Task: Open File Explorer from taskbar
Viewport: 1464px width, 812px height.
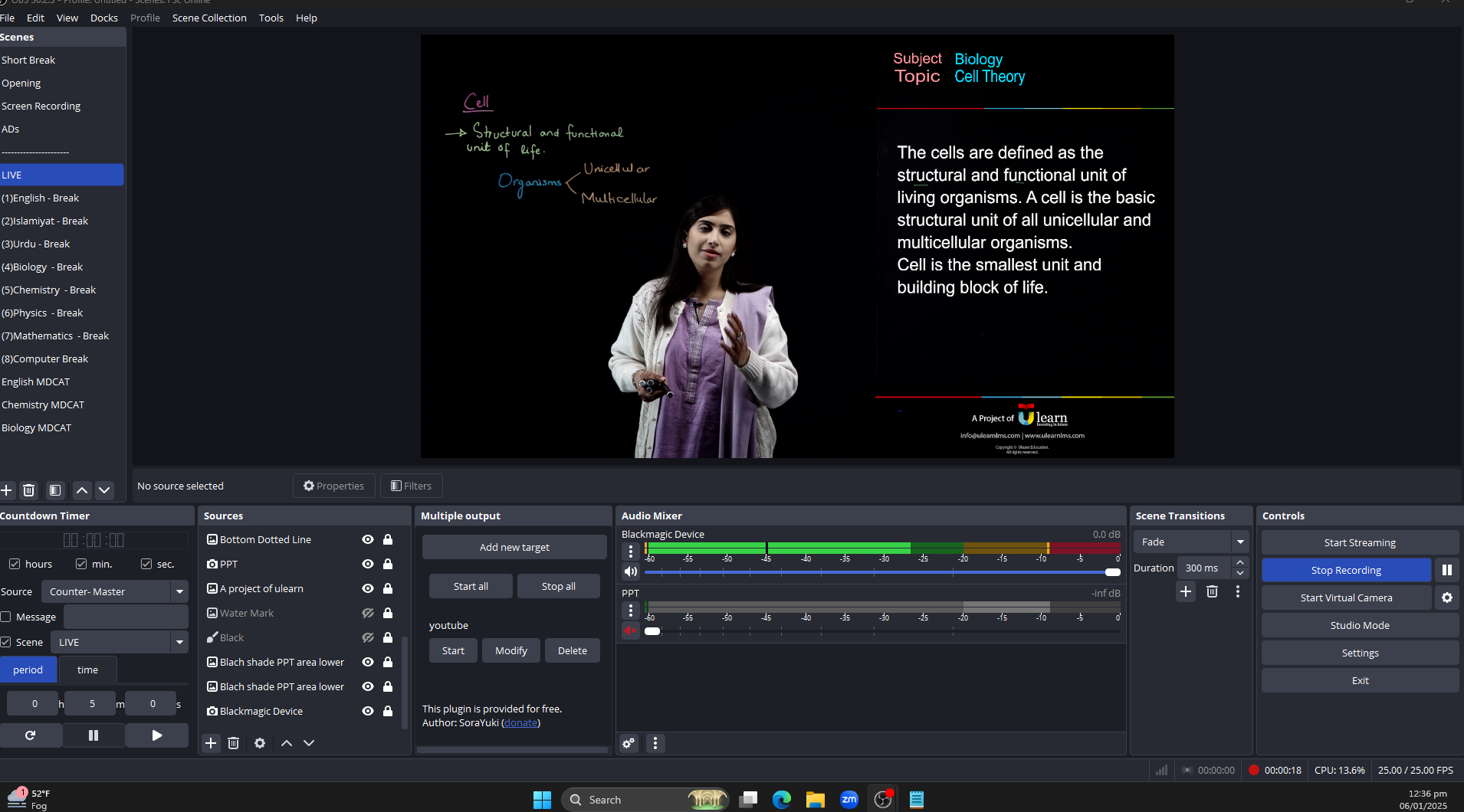Action: tap(816, 800)
